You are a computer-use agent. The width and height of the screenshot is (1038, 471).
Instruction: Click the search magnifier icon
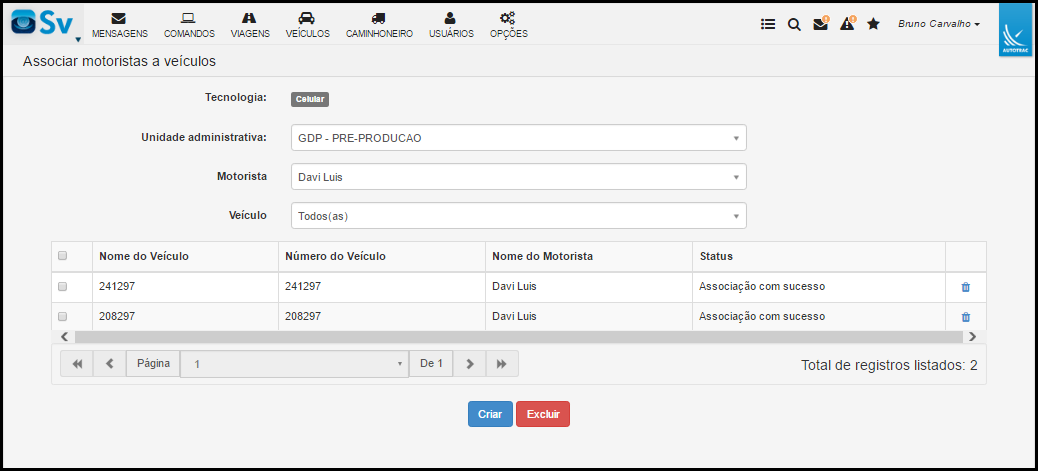794,25
